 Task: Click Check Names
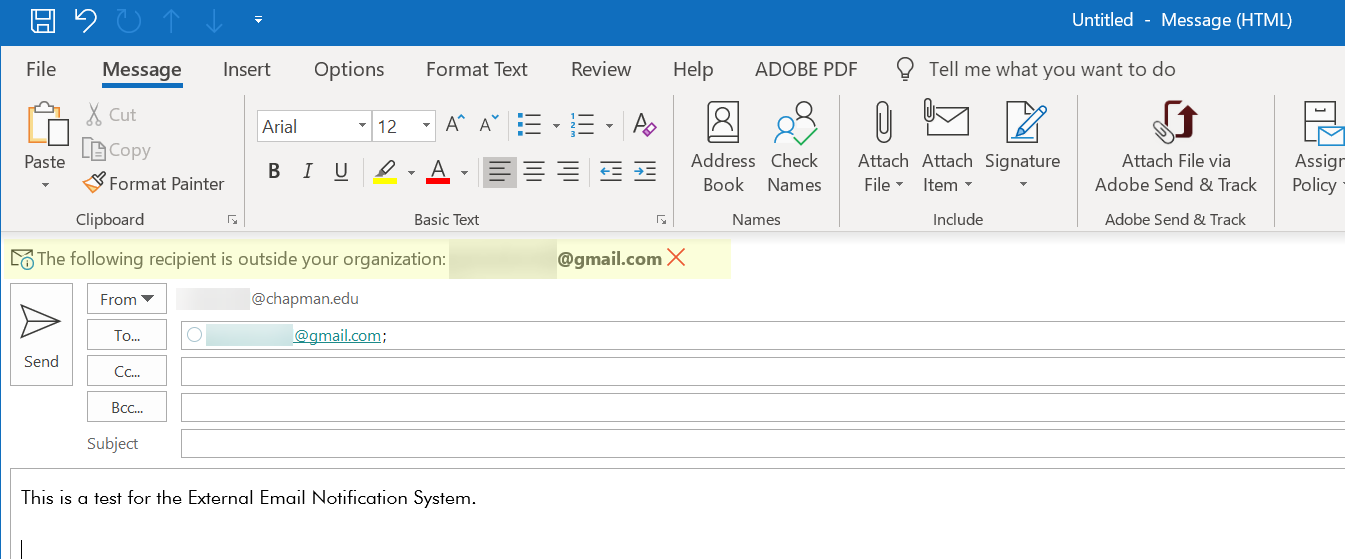point(795,148)
